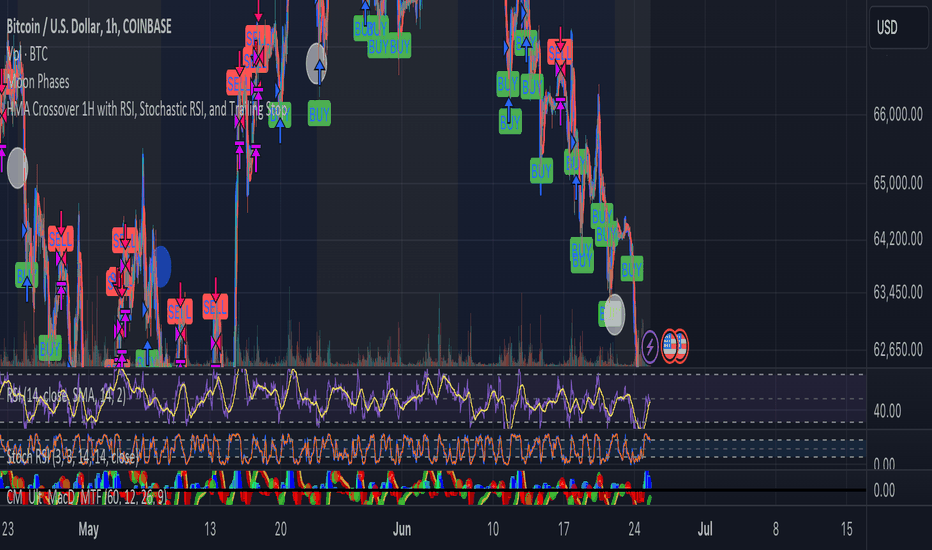Select the HMA Crossover 1H indicator legend
The height and width of the screenshot is (550, 932).
coord(146,109)
